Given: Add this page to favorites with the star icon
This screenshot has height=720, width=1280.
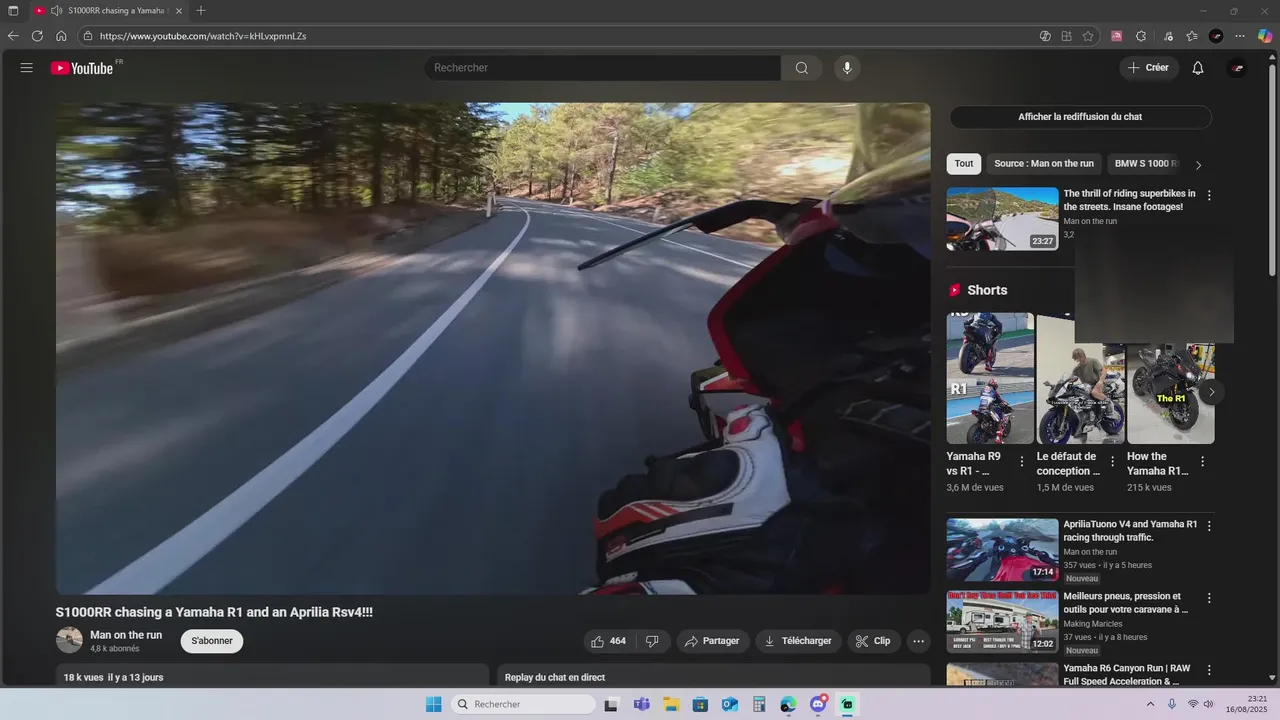Looking at the screenshot, I should click(x=1088, y=36).
